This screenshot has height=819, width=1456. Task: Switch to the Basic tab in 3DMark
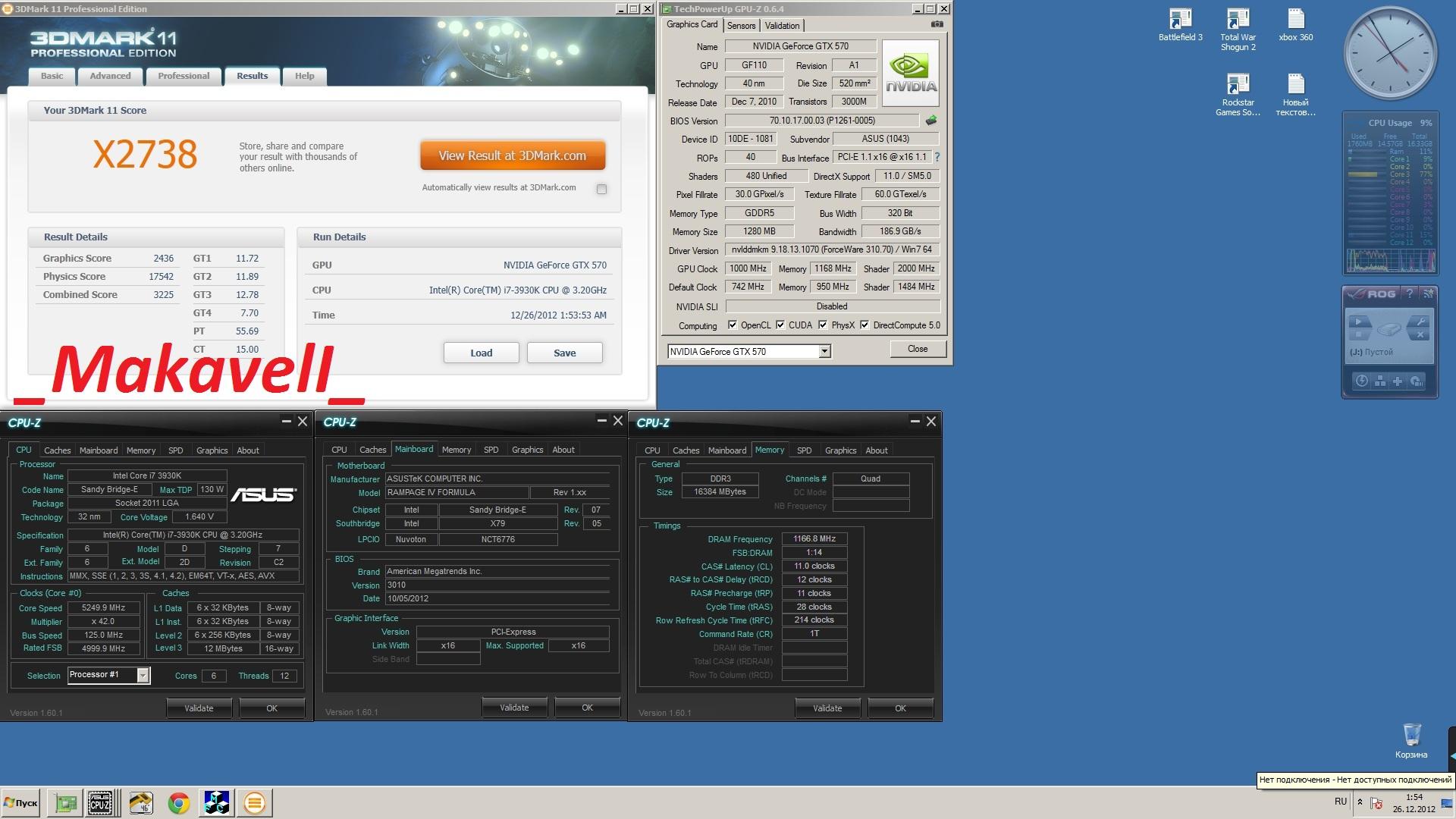click(52, 76)
